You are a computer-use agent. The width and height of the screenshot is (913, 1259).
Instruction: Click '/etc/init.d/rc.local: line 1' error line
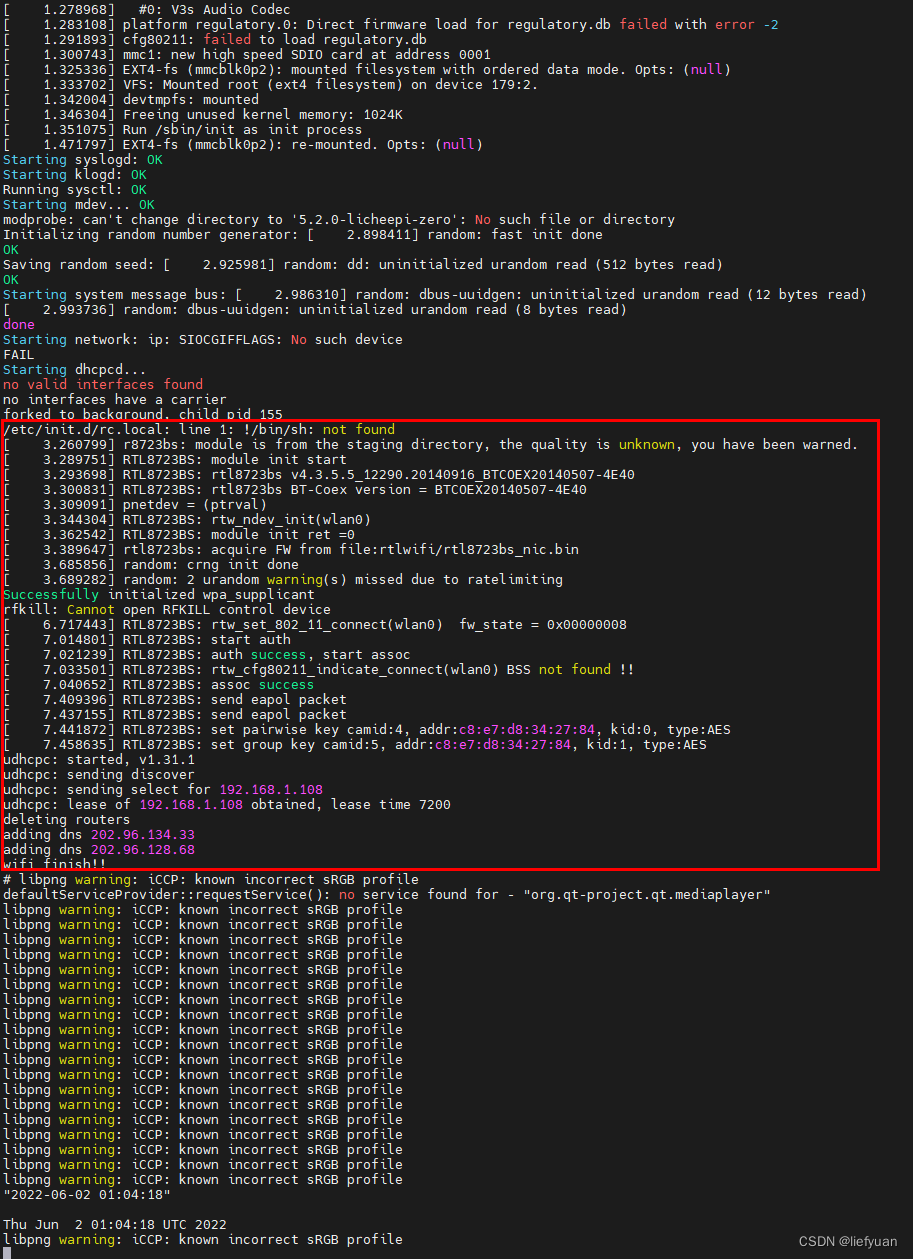pyautogui.click(x=199, y=429)
